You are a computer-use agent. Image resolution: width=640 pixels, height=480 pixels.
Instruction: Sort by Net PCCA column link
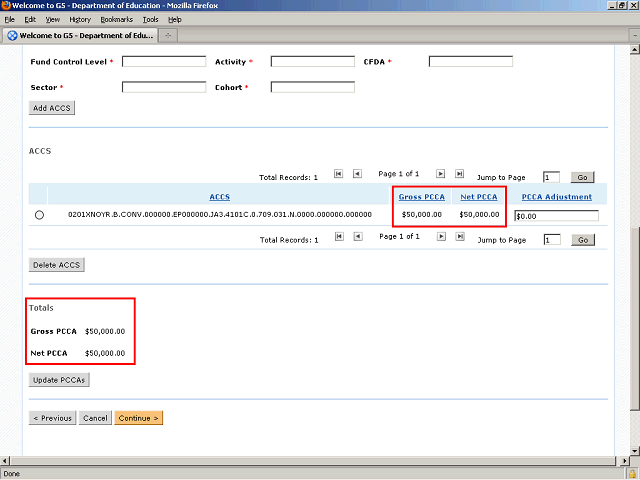(479, 197)
